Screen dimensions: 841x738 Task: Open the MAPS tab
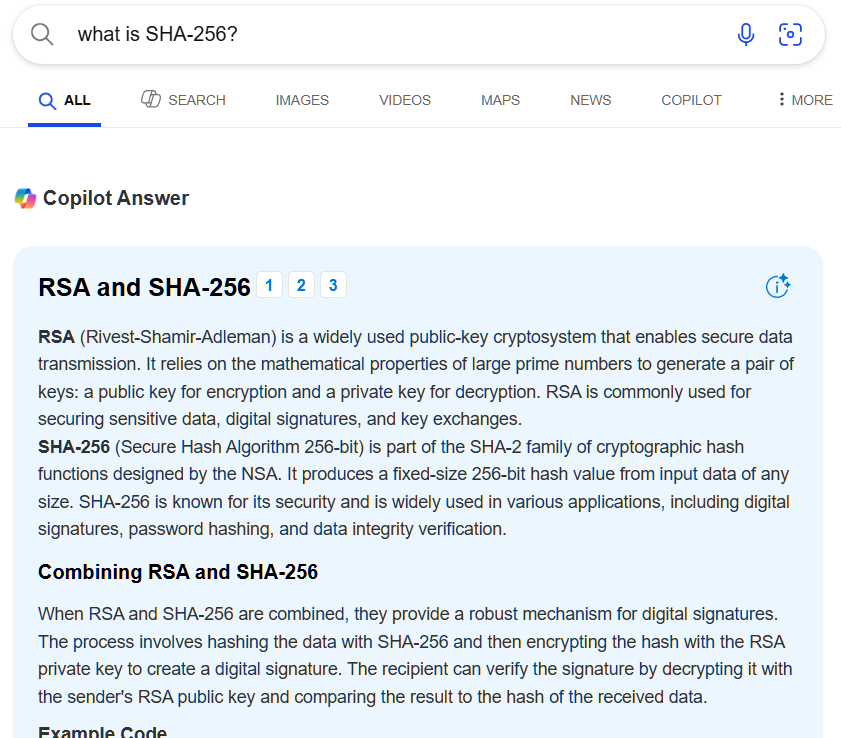[x=500, y=100]
